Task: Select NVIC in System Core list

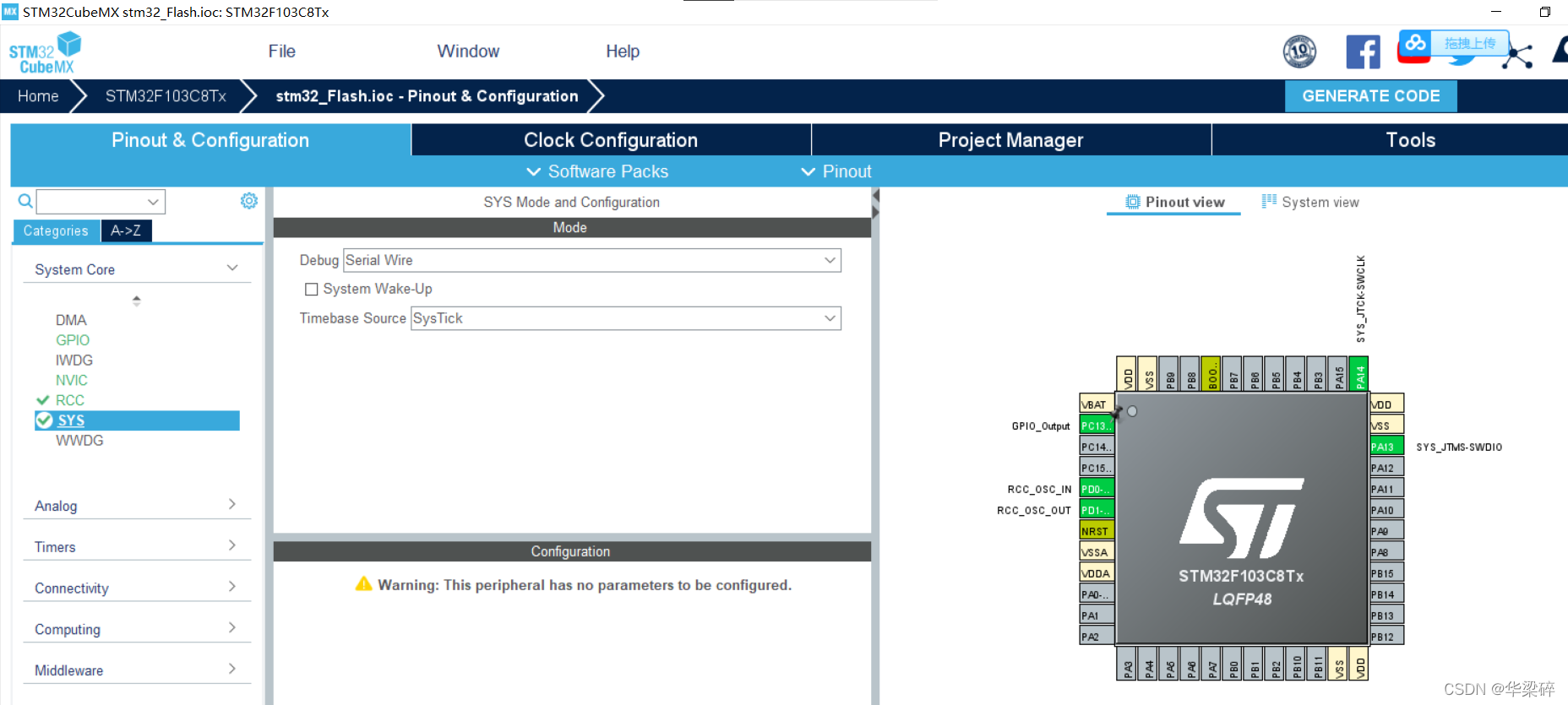Action: pos(72,381)
